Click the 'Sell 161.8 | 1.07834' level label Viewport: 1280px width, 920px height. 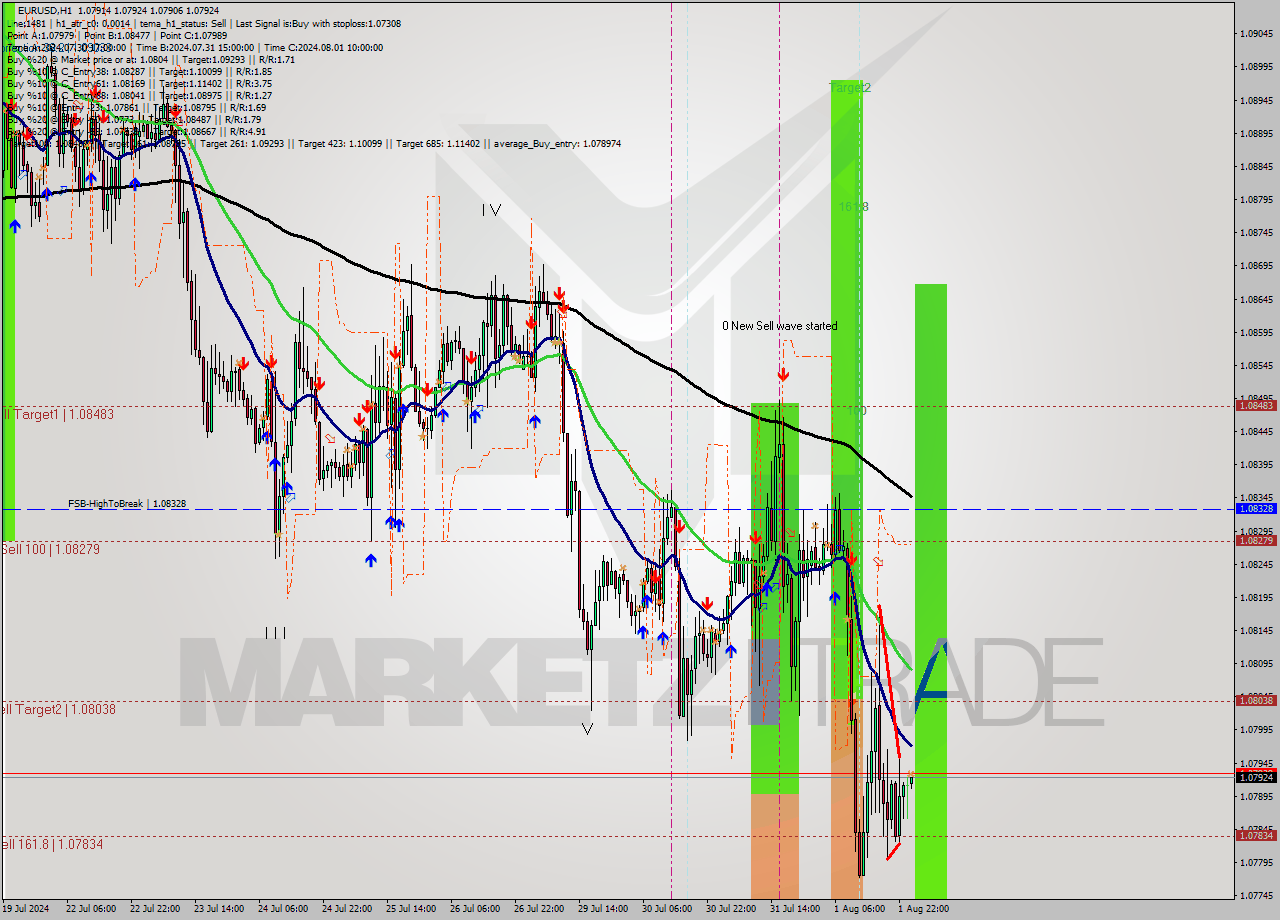[x=52, y=844]
